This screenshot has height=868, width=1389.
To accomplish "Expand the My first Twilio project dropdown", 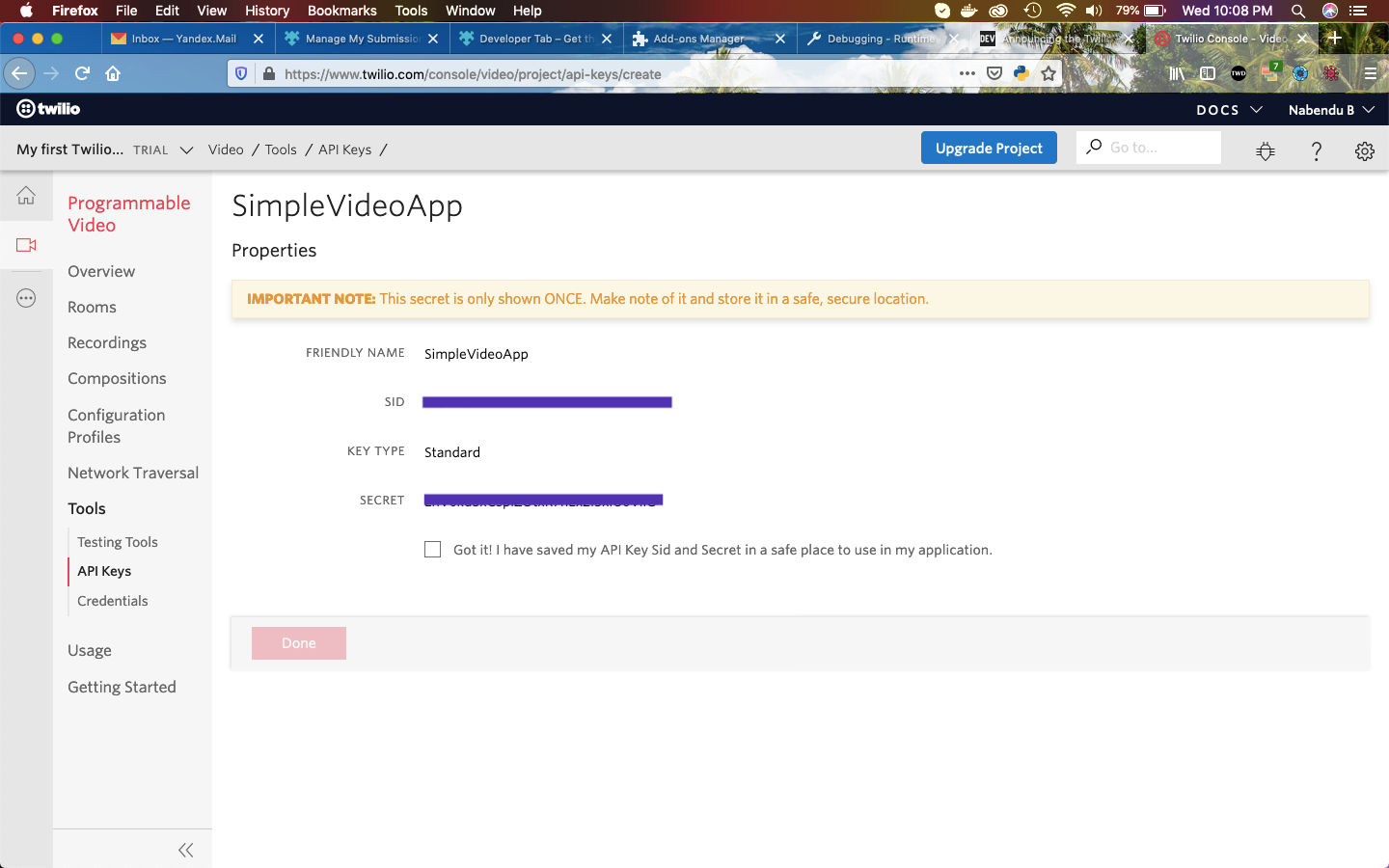I will pos(187,150).
